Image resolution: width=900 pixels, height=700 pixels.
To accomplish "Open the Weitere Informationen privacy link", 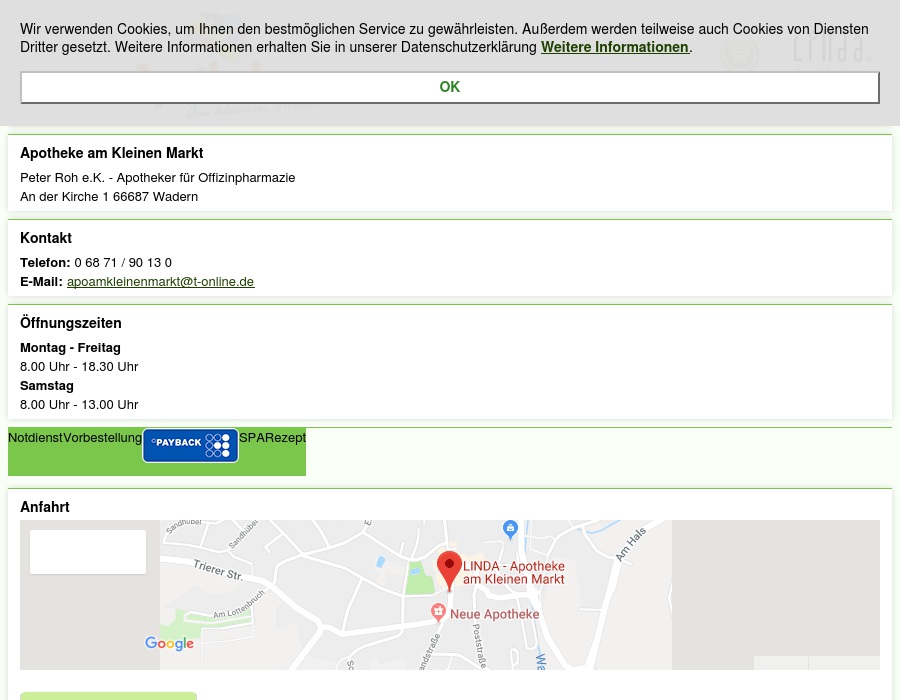I will (614, 47).
